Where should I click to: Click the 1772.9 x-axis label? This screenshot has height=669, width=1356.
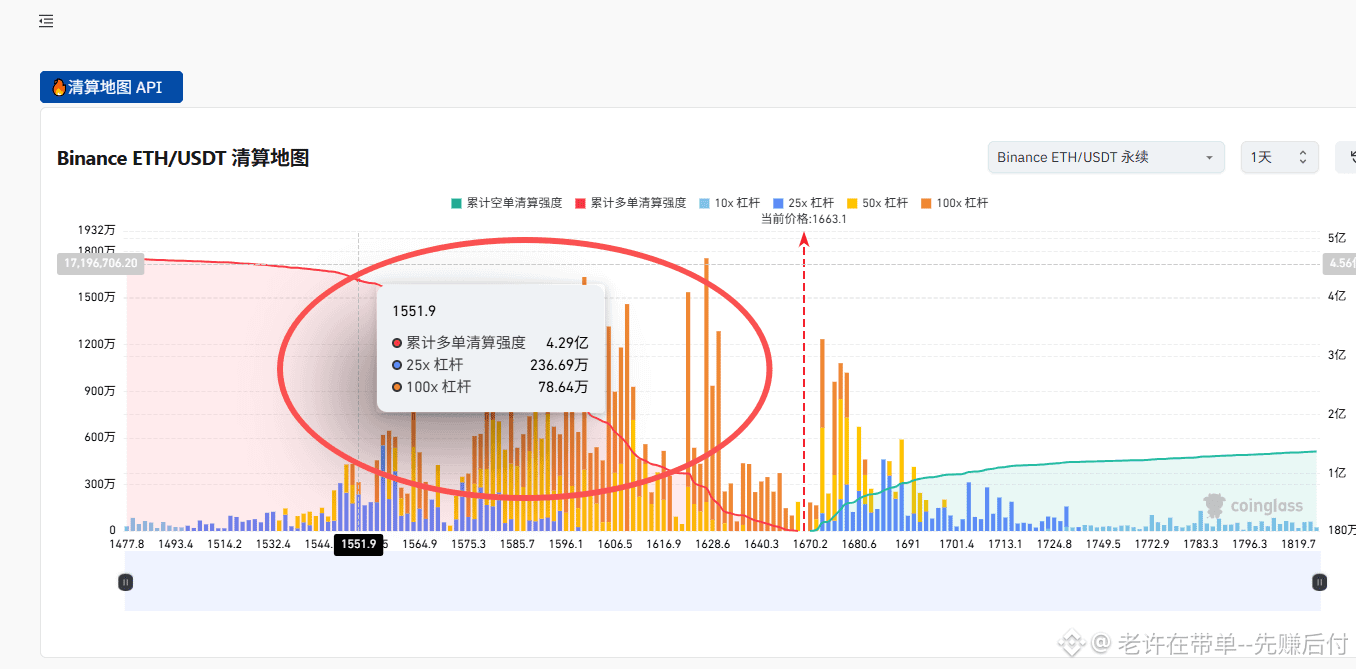[x=1152, y=544]
